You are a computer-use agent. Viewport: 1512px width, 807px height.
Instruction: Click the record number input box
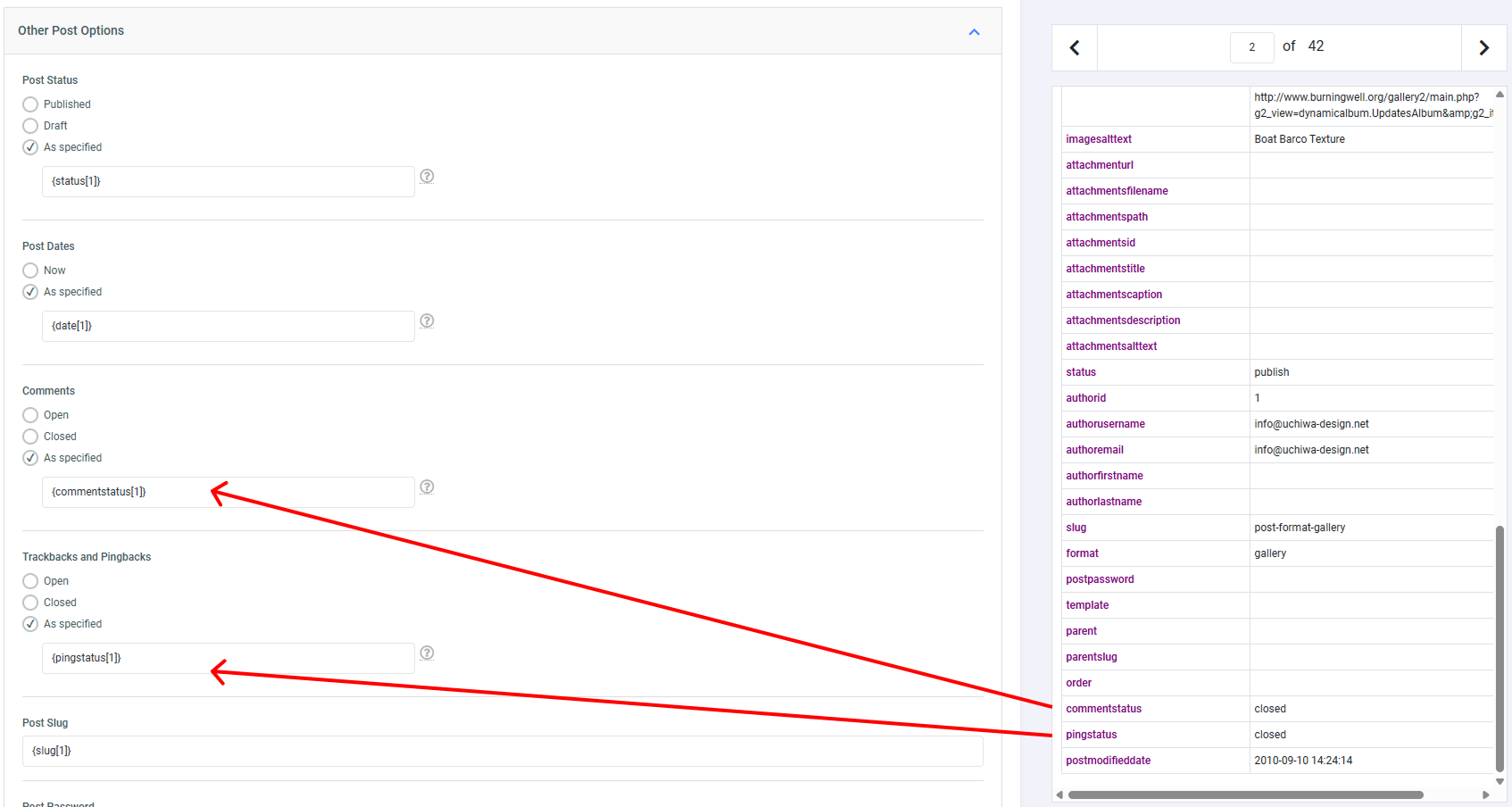click(1251, 47)
